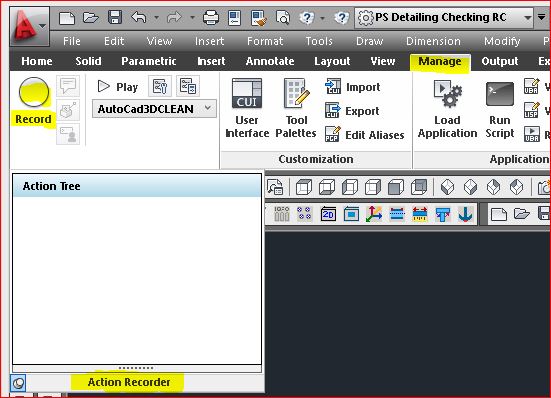Open the User Interface CUI editor
The width and height of the screenshot is (551, 398).
pos(247,108)
